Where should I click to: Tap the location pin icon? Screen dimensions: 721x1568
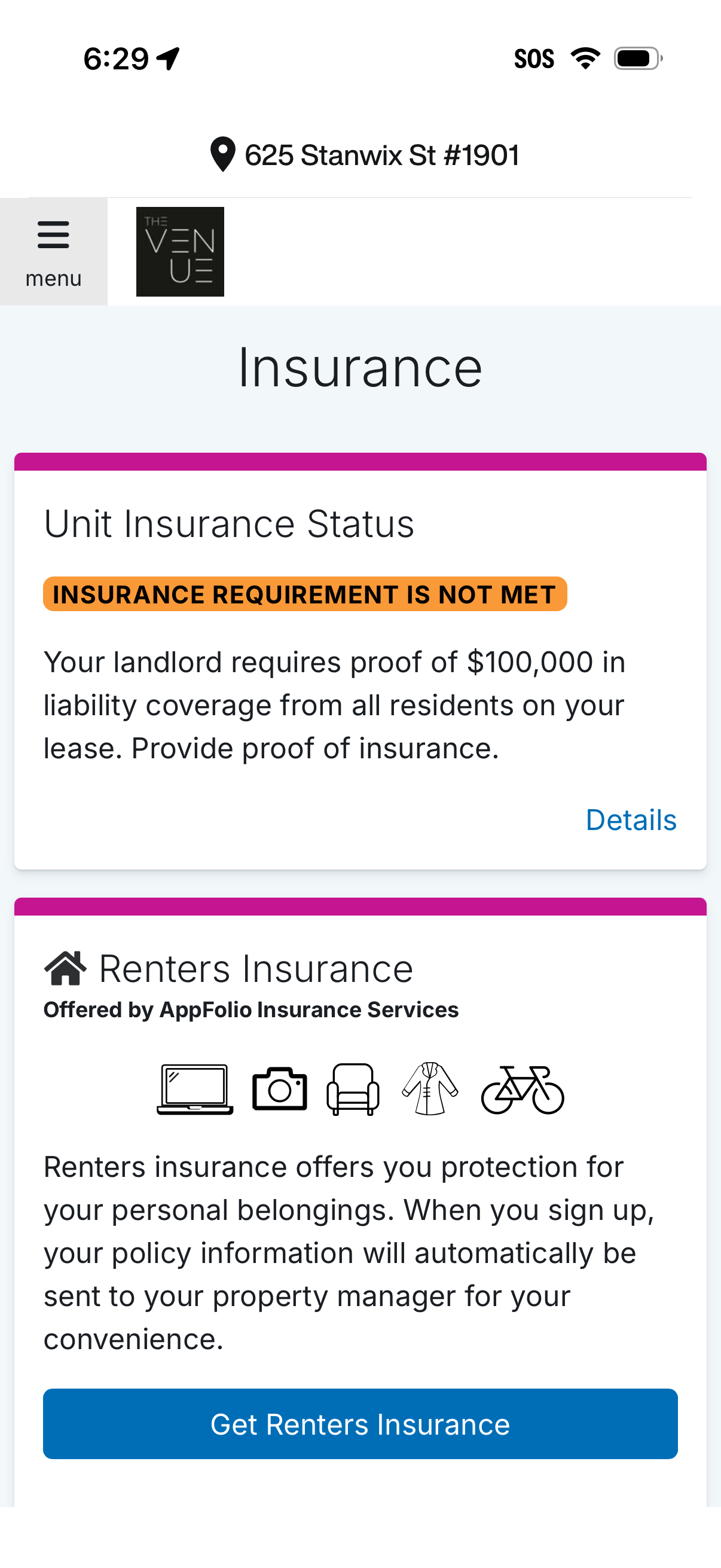click(x=222, y=155)
